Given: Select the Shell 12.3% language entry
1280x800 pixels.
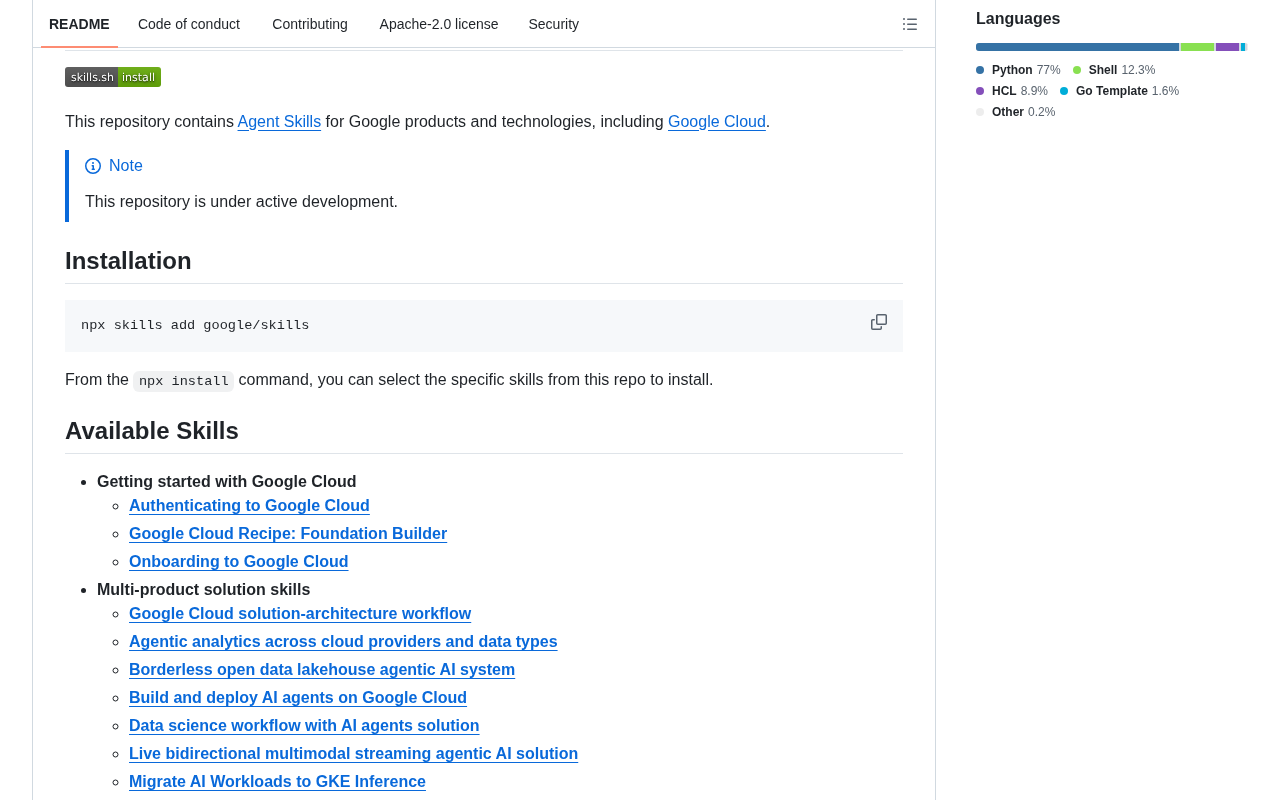Looking at the screenshot, I should pos(1114,70).
